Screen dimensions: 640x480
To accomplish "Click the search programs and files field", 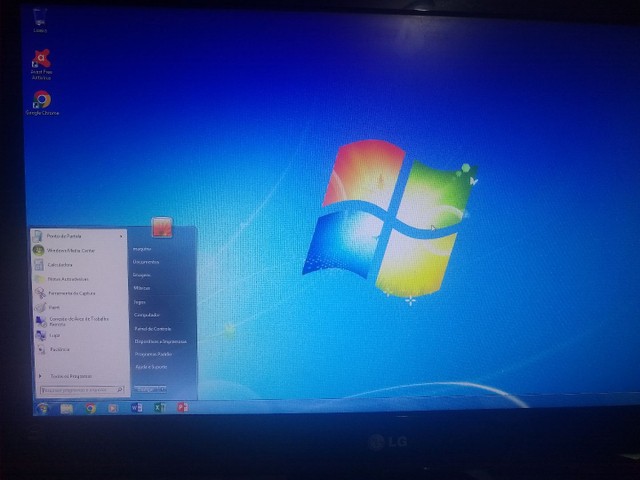I will (82, 390).
